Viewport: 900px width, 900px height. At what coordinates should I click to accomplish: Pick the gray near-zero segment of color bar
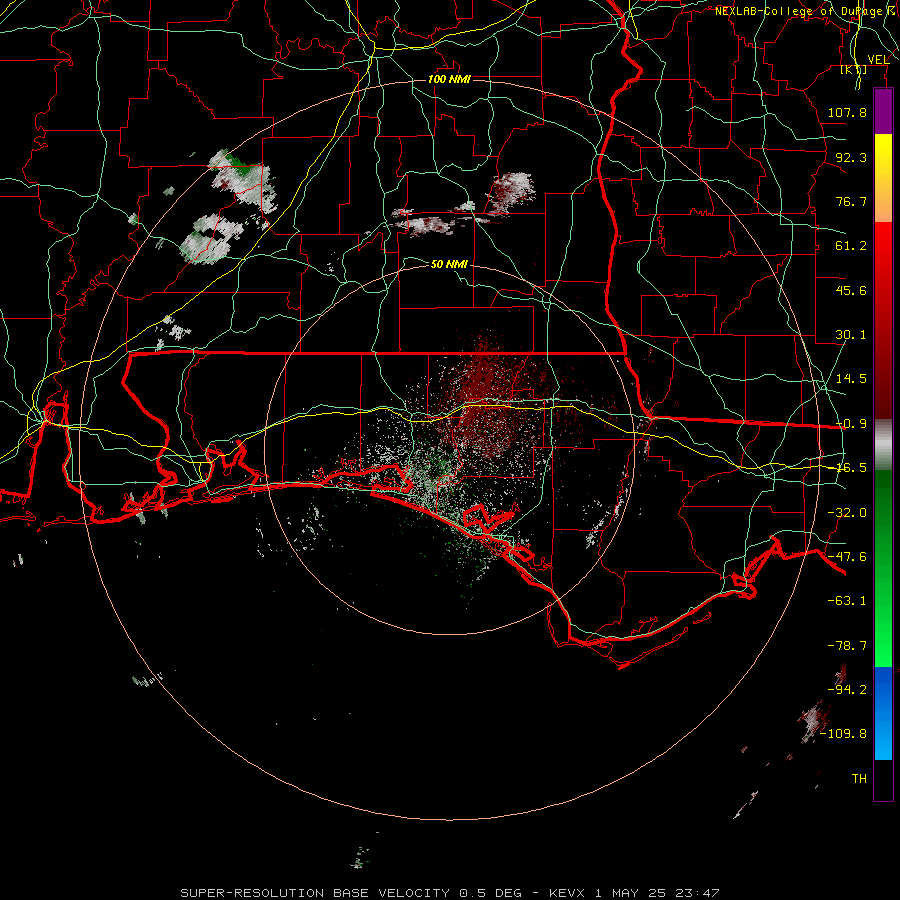click(x=883, y=445)
